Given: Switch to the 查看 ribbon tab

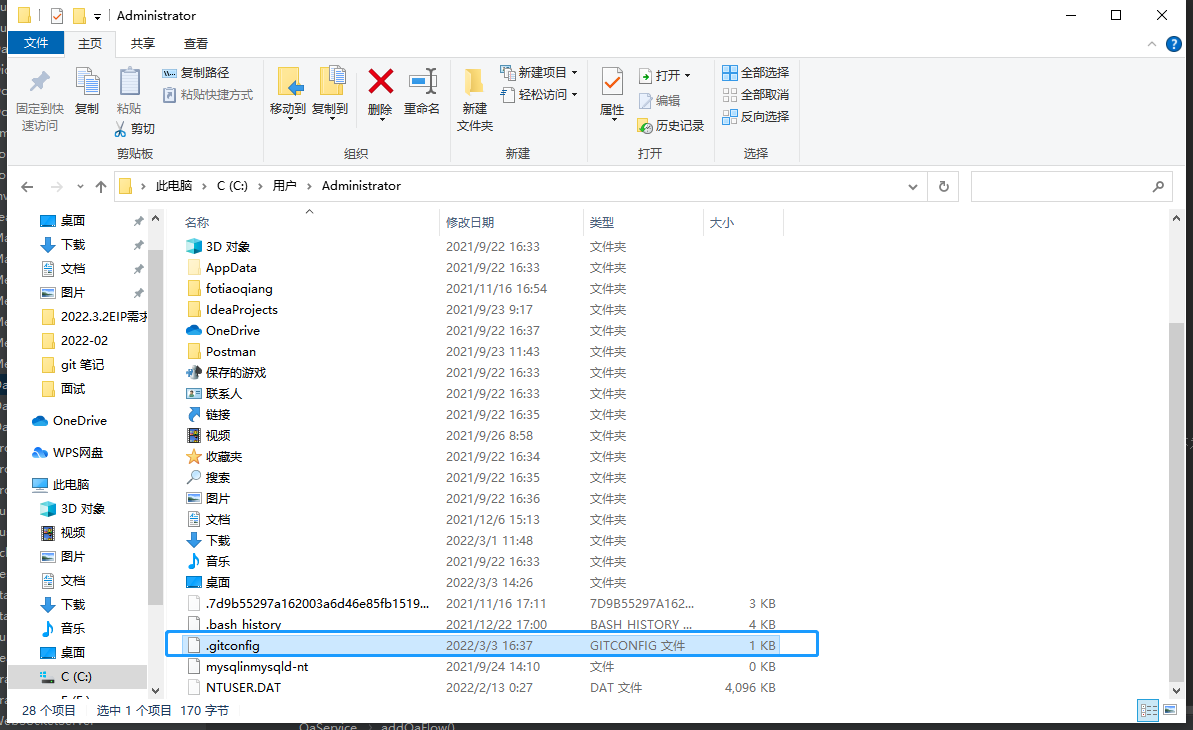Looking at the screenshot, I should [196, 43].
